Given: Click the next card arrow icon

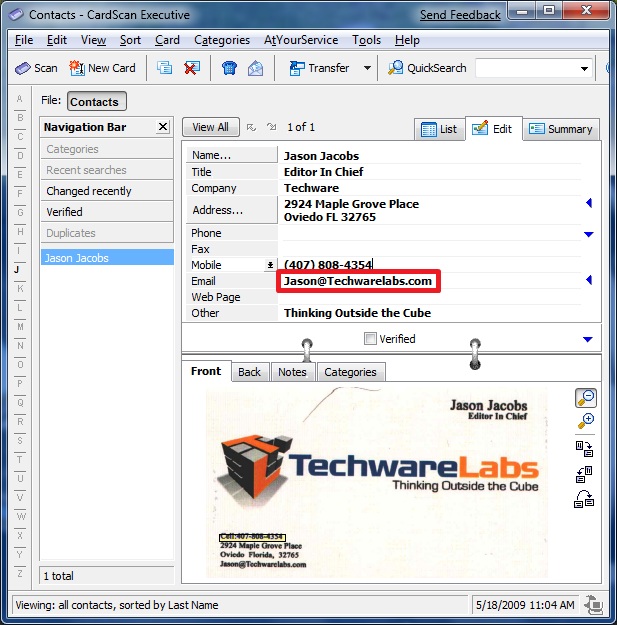Looking at the screenshot, I should 272,127.
